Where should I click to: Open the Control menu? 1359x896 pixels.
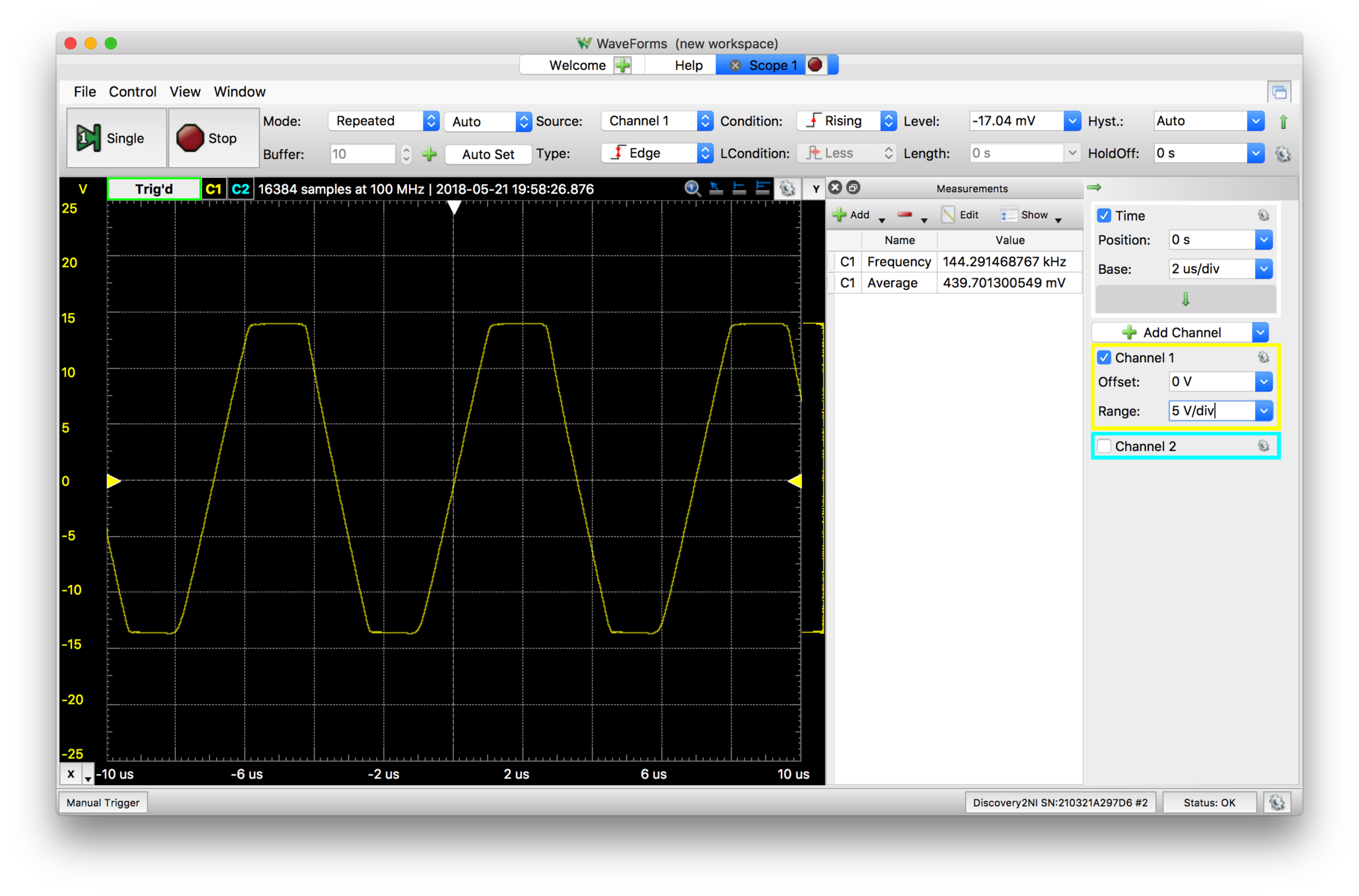point(133,92)
